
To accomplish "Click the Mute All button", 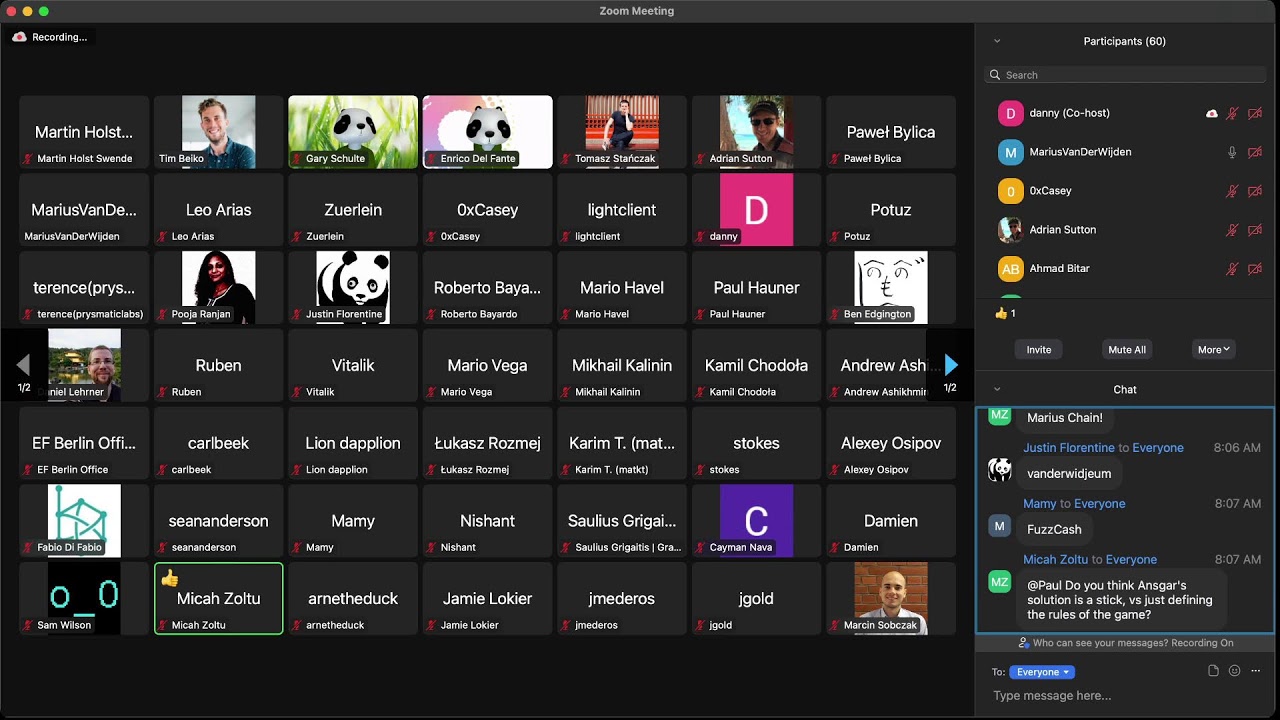I will pos(1127,349).
